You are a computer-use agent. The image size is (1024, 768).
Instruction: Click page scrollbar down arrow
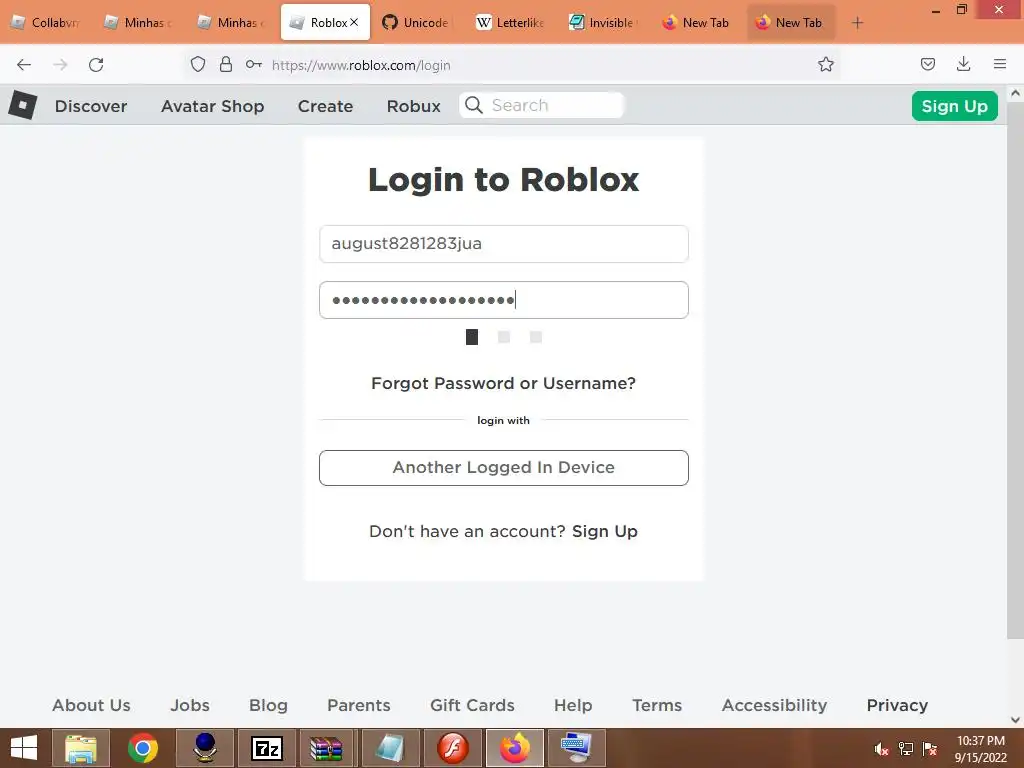tap(1015, 720)
